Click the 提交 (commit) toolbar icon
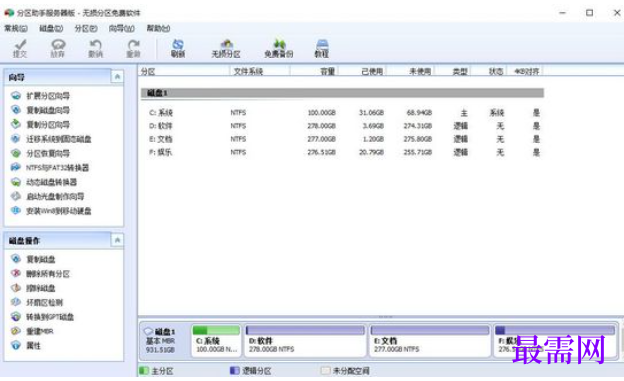Image resolution: width=624 pixels, height=381 pixels. point(20,49)
